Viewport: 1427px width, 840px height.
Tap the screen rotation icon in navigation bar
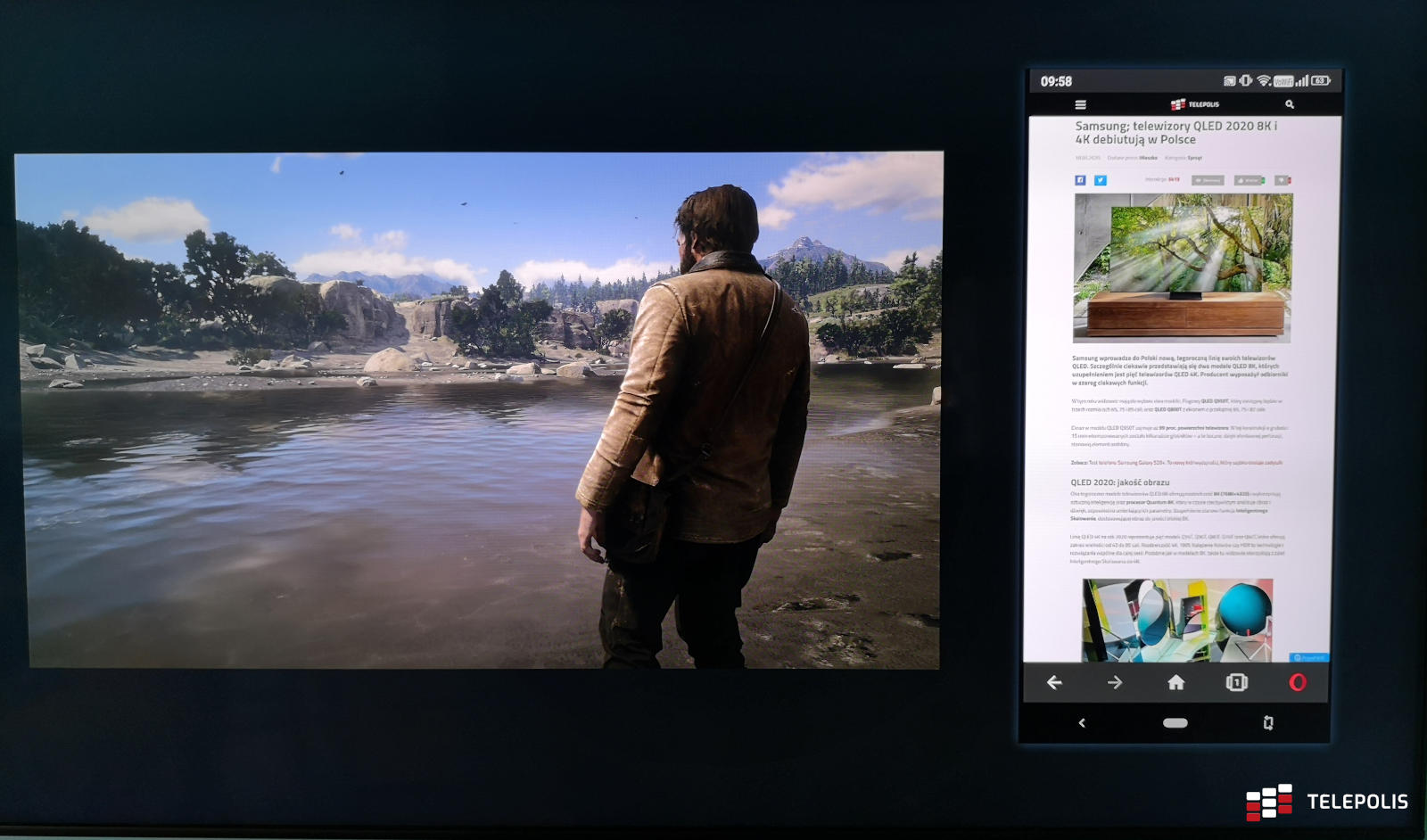1267,722
